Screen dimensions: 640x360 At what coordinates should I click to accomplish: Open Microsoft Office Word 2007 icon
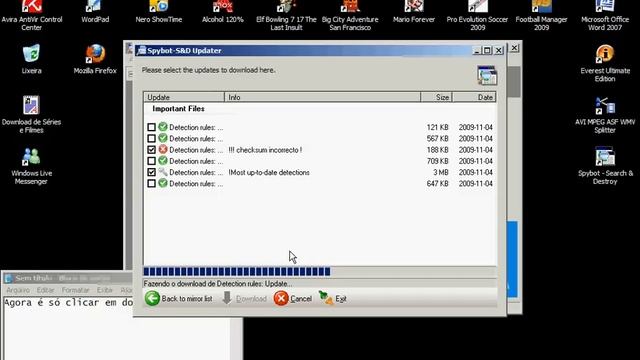[605, 16]
